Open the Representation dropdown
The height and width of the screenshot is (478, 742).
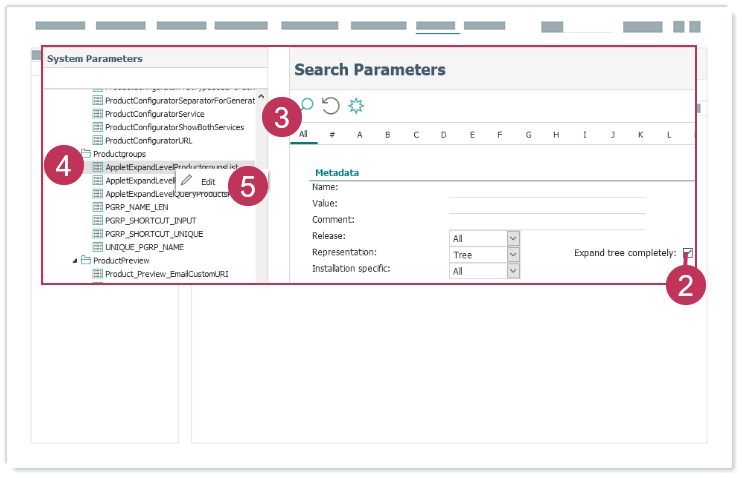[513, 254]
